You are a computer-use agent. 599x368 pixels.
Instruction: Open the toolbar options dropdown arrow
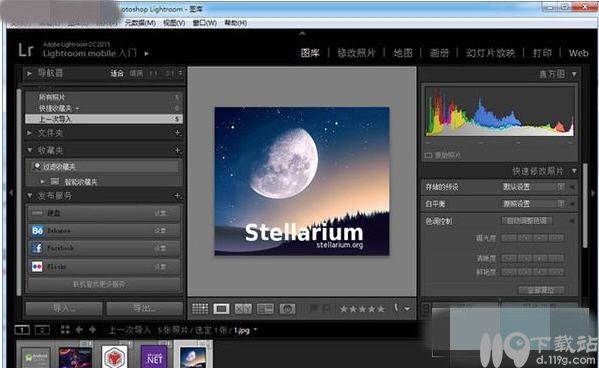coord(407,309)
